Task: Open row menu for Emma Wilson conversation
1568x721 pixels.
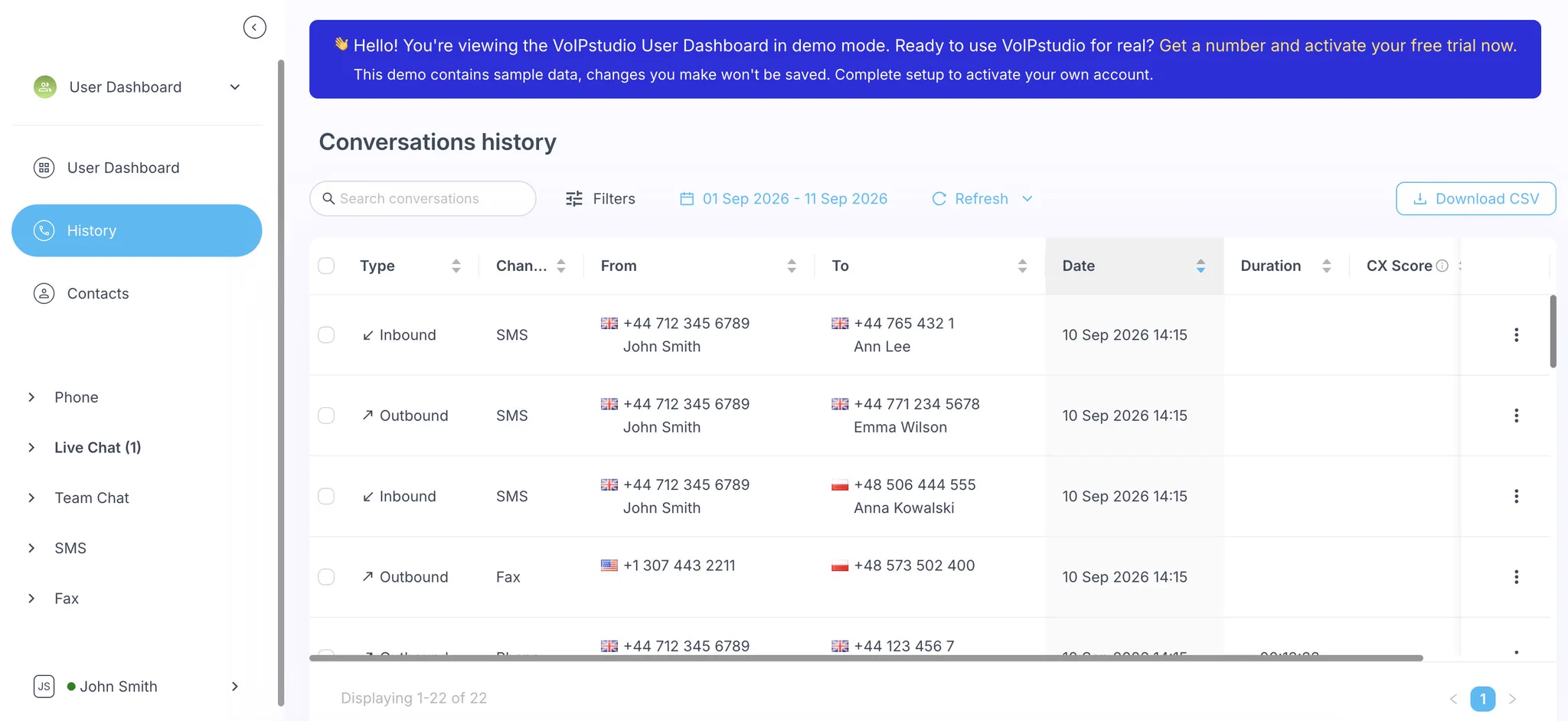Action: click(1516, 416)
